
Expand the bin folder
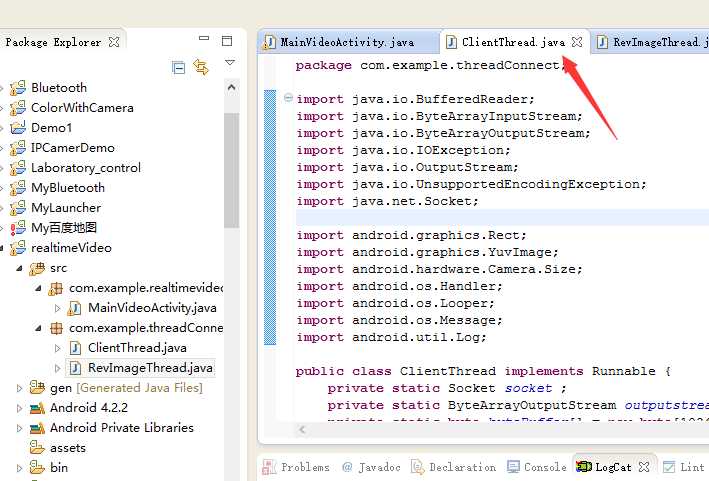(x=19, y=468)
